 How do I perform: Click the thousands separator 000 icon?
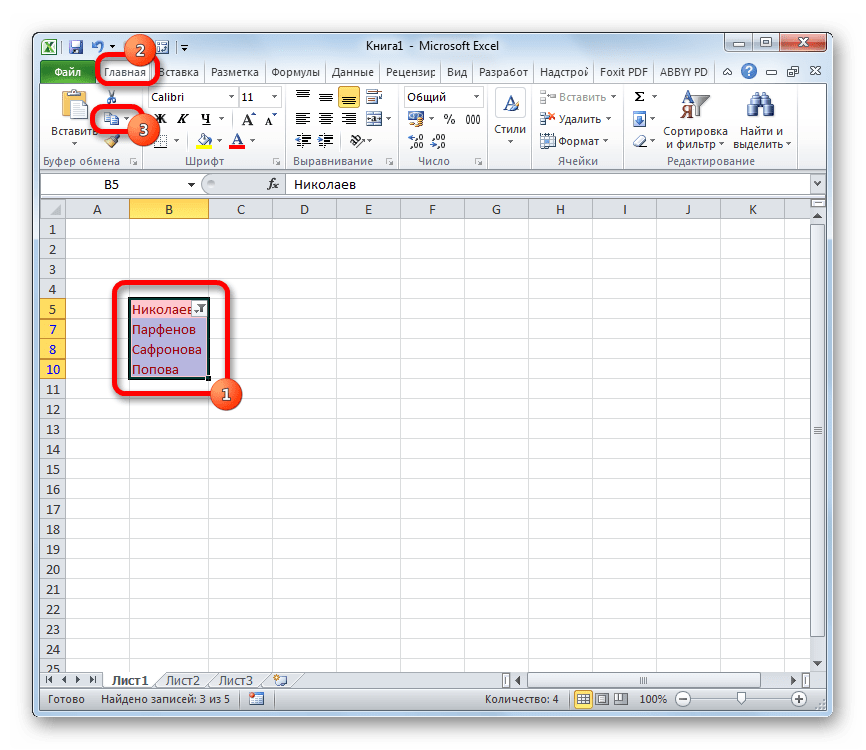[473, 119]
